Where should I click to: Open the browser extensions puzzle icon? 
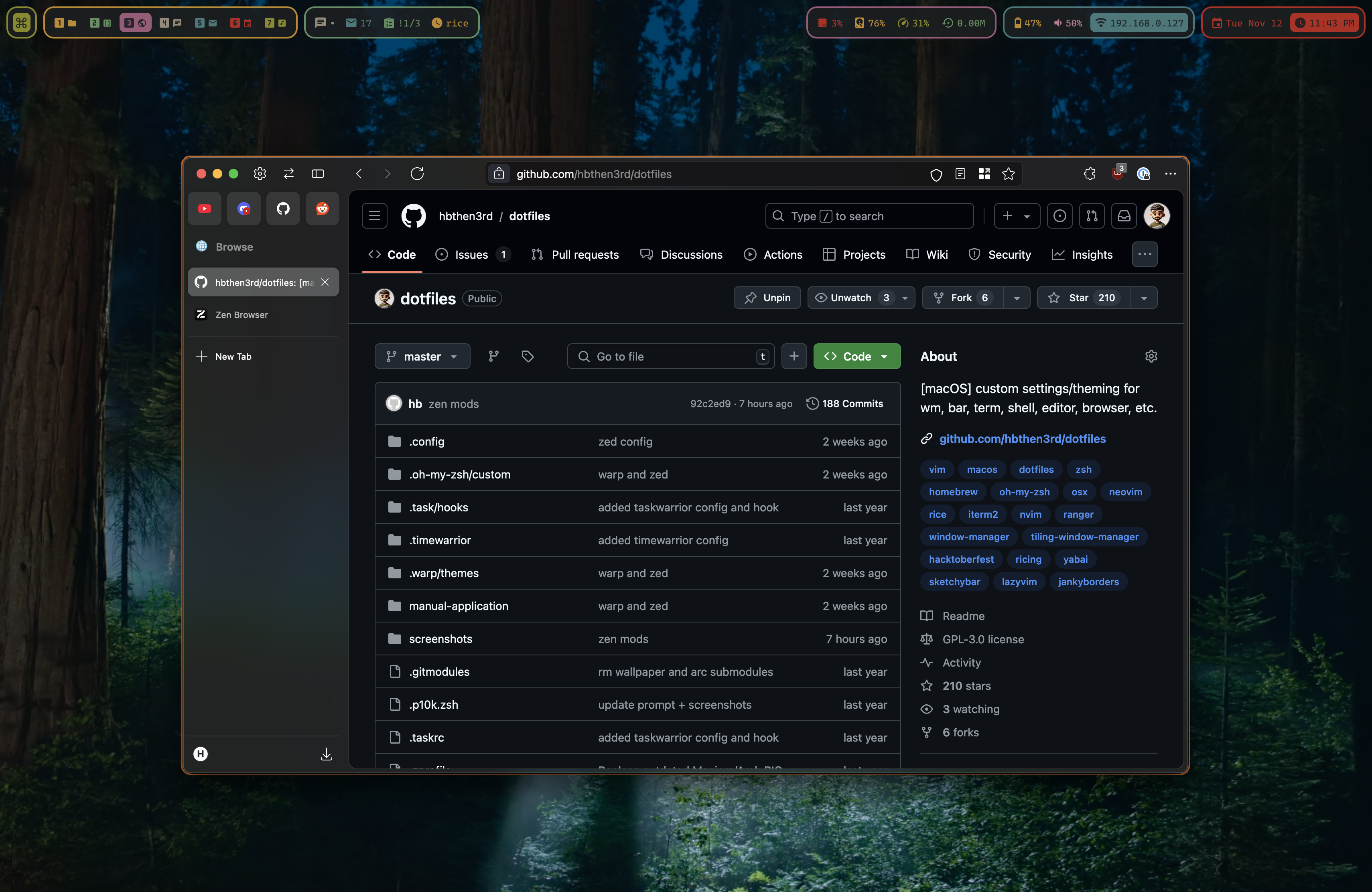(1090, 174)
